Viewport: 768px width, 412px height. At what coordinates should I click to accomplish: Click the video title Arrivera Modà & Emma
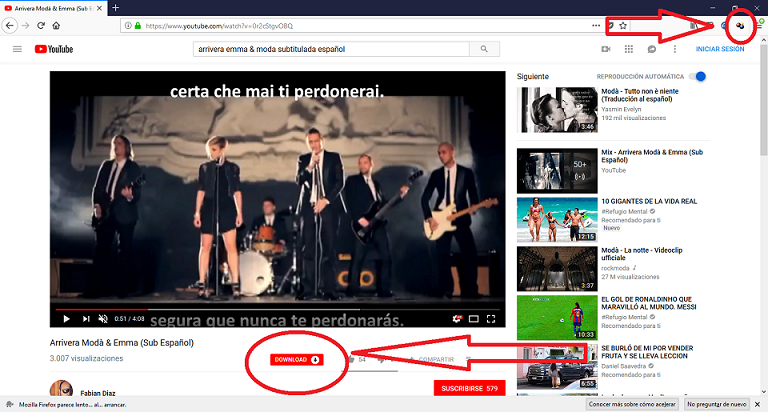121,343
